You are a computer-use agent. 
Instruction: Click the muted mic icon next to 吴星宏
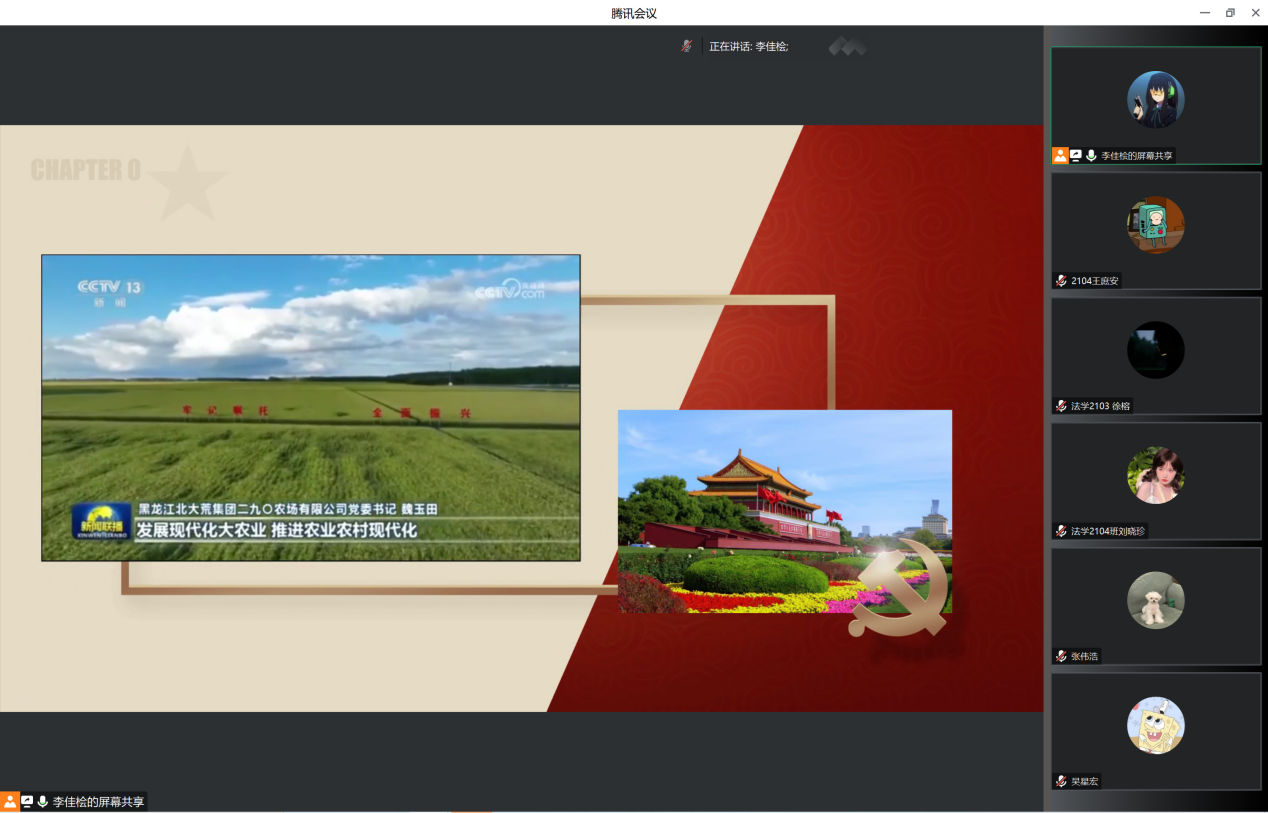click(1061, 781)
